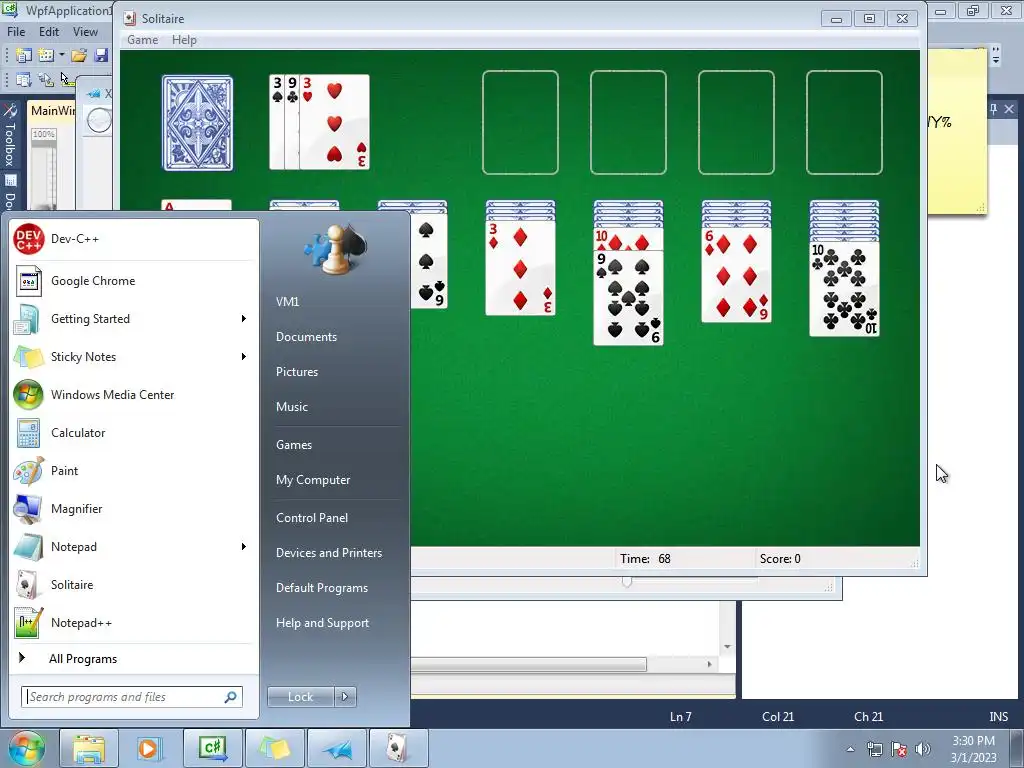Screen dimensions: 1024x768
Task: Click the Windows Start orb
Action: 26,748
